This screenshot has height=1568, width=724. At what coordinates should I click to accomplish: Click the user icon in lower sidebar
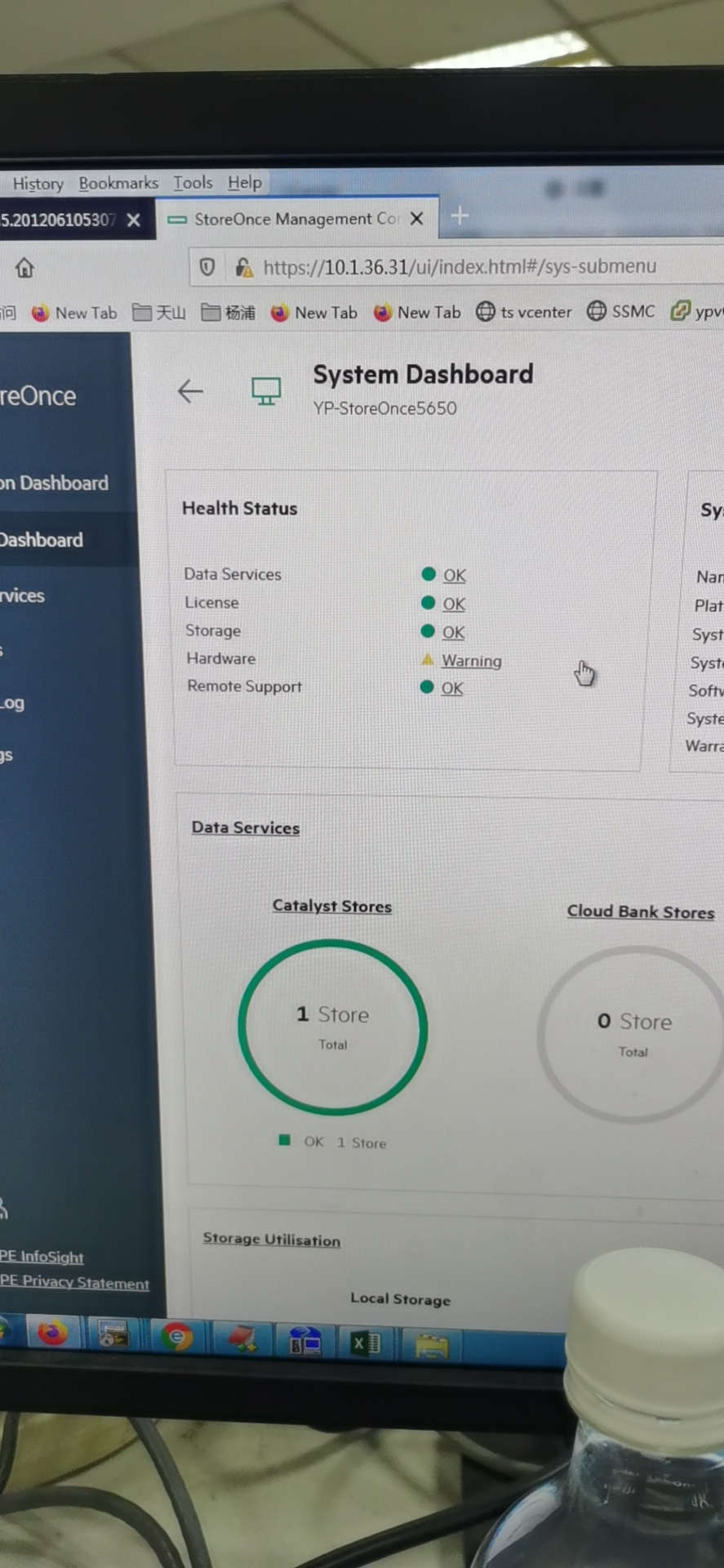coord(3,1207)
